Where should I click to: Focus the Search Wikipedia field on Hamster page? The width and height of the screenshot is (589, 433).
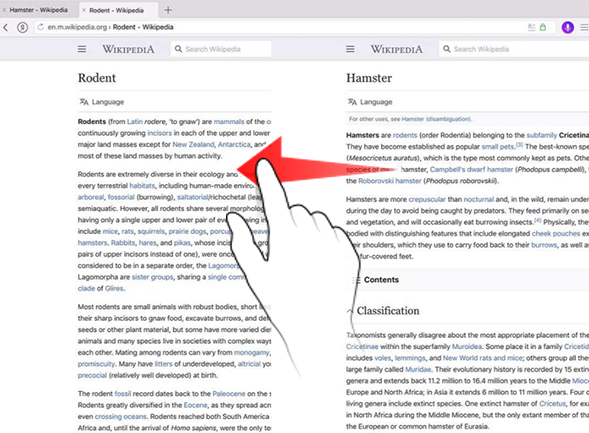tap(514, 49)
